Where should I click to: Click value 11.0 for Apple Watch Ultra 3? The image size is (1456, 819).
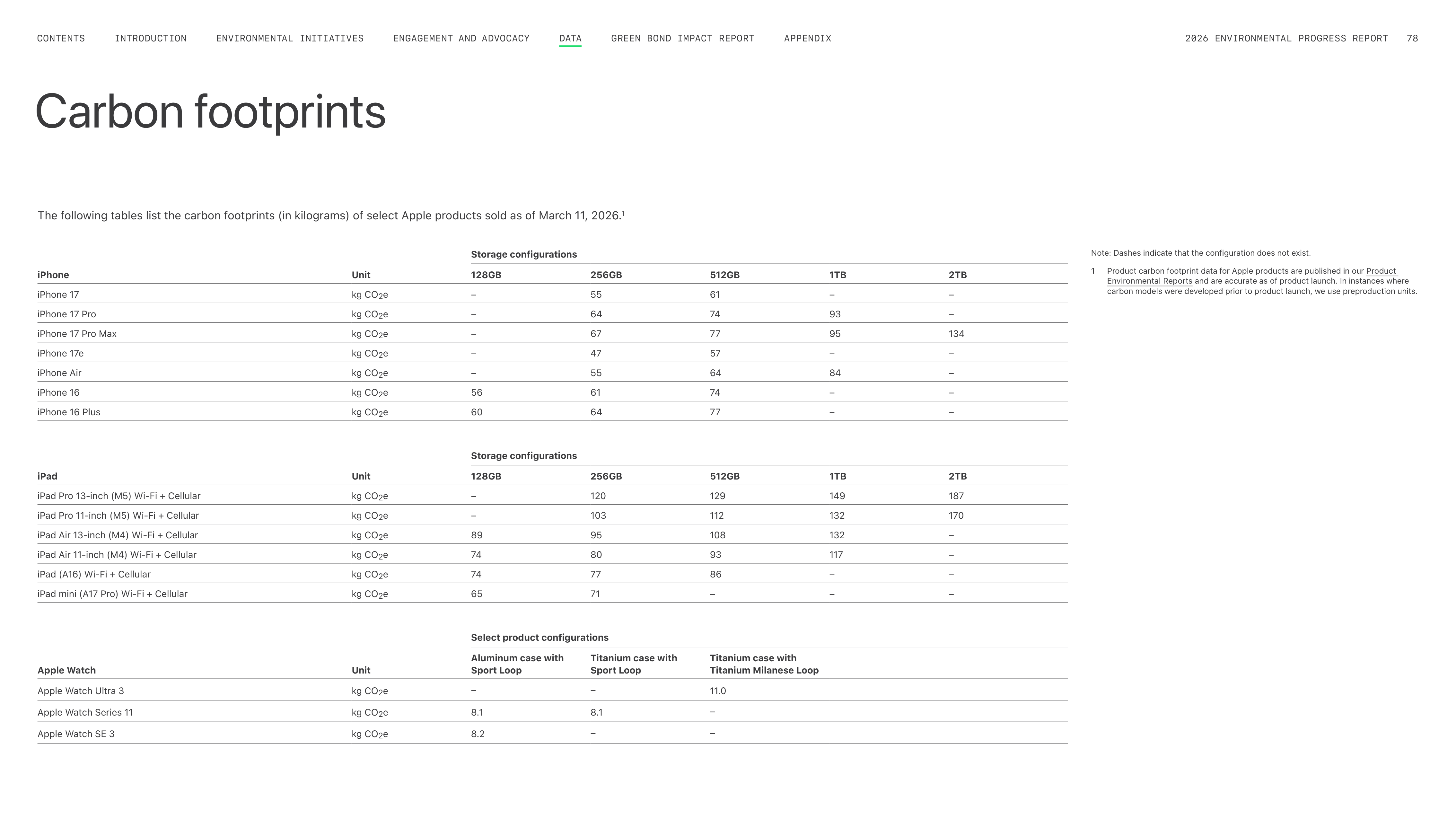coord(718,691)
